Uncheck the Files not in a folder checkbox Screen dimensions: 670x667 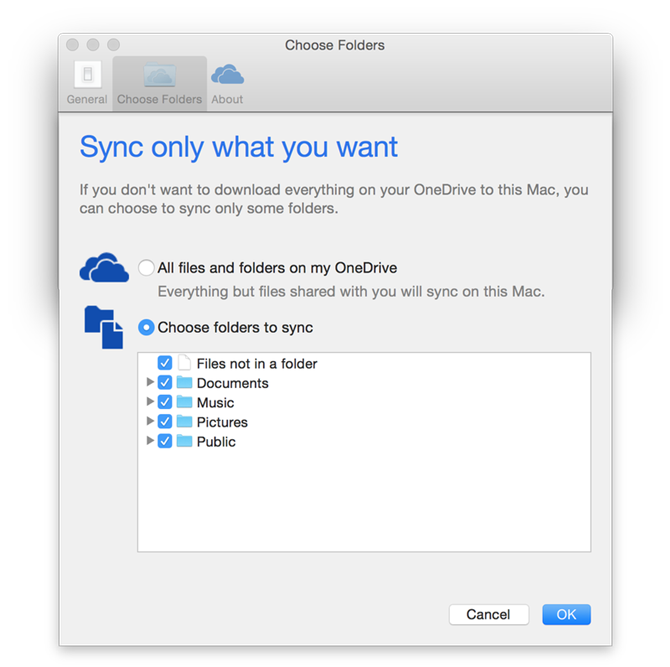[x=165, y=363]
